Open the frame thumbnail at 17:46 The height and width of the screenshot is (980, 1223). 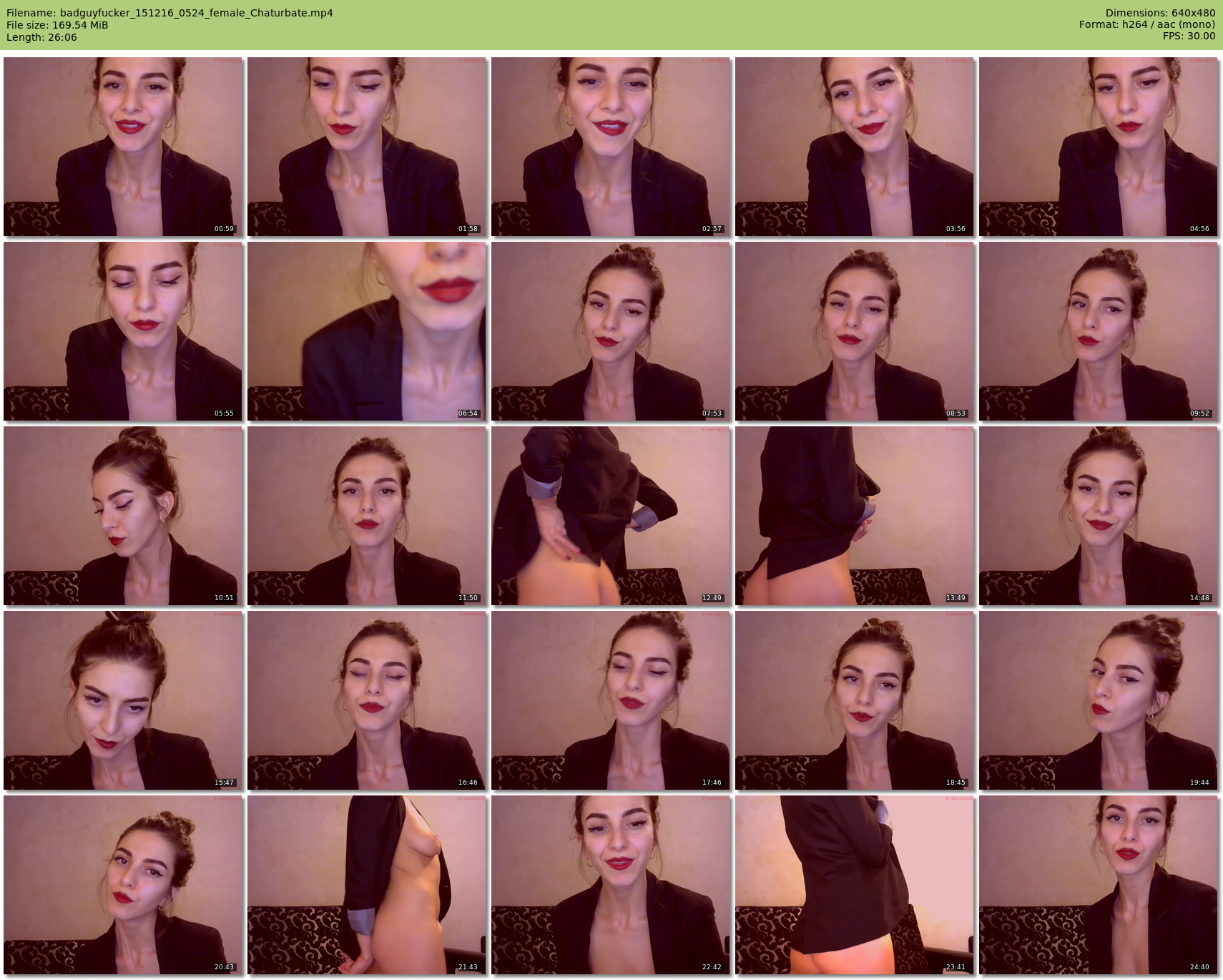click(611, 700)
